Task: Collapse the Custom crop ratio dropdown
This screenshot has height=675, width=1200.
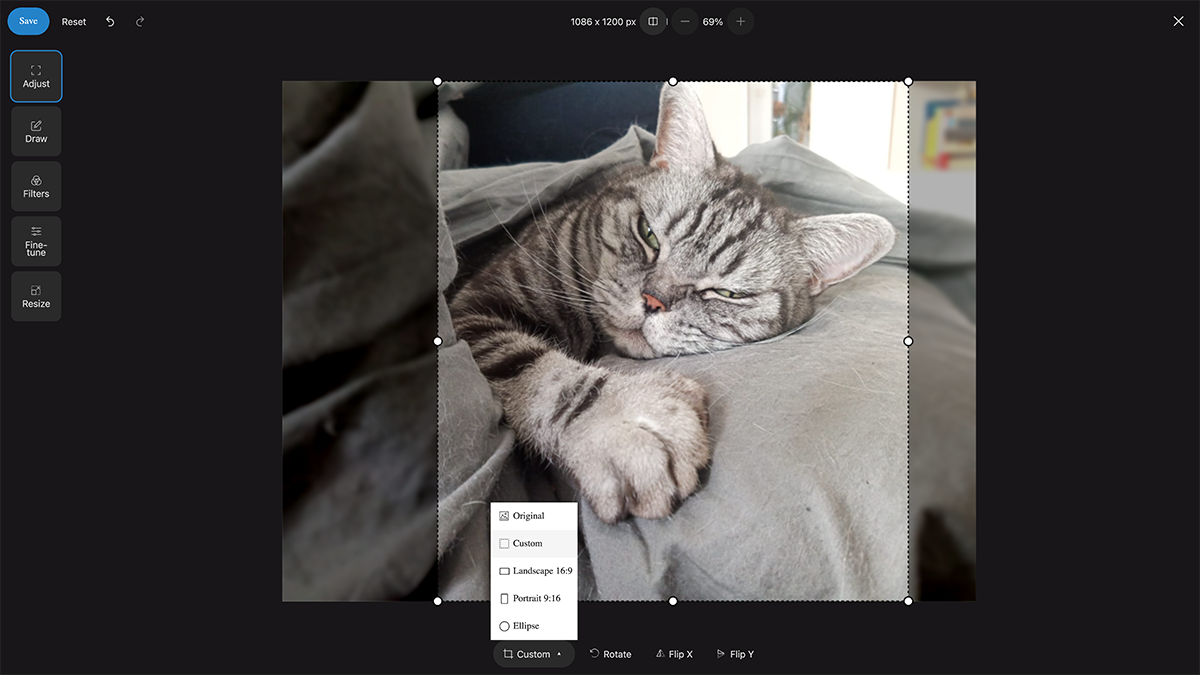Action: point(533,654)
